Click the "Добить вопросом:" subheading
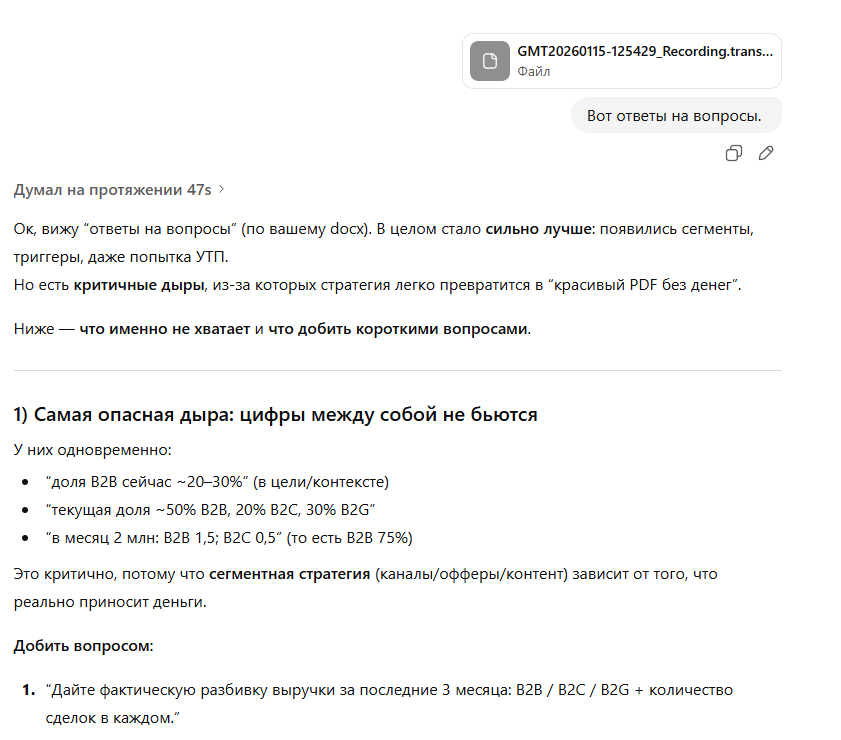The image size is (841, 740). click(83, 645)
